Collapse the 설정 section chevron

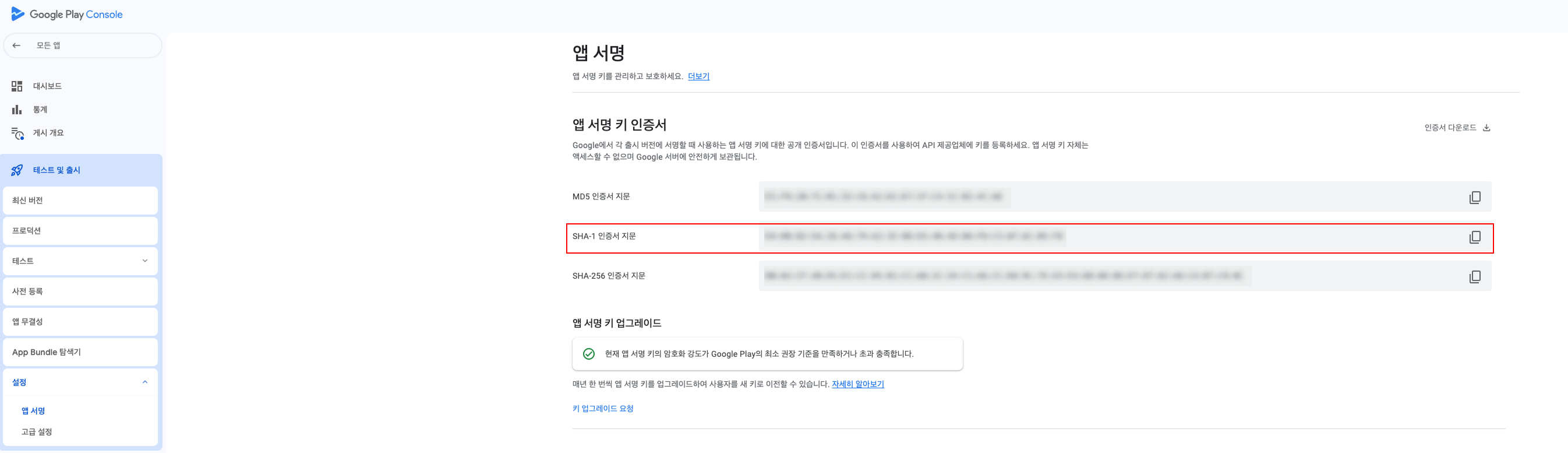tap(145, 382)
